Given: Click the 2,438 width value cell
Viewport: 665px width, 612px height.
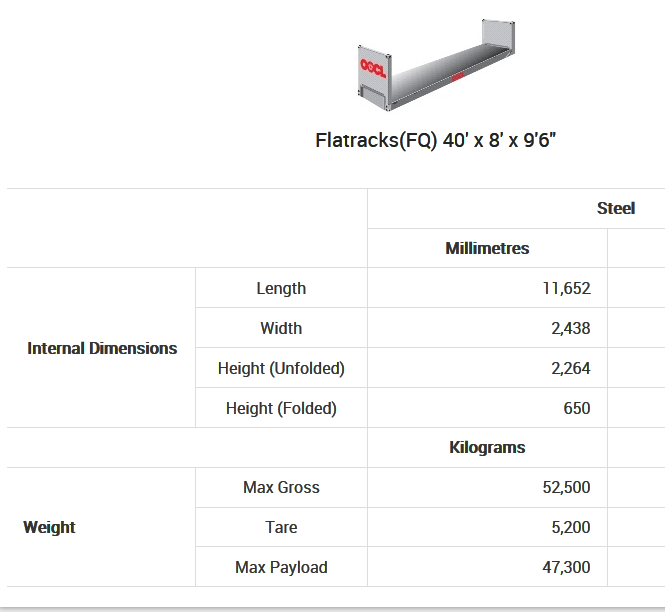Looking at the screenshot, I should click(x=570, y=328).
